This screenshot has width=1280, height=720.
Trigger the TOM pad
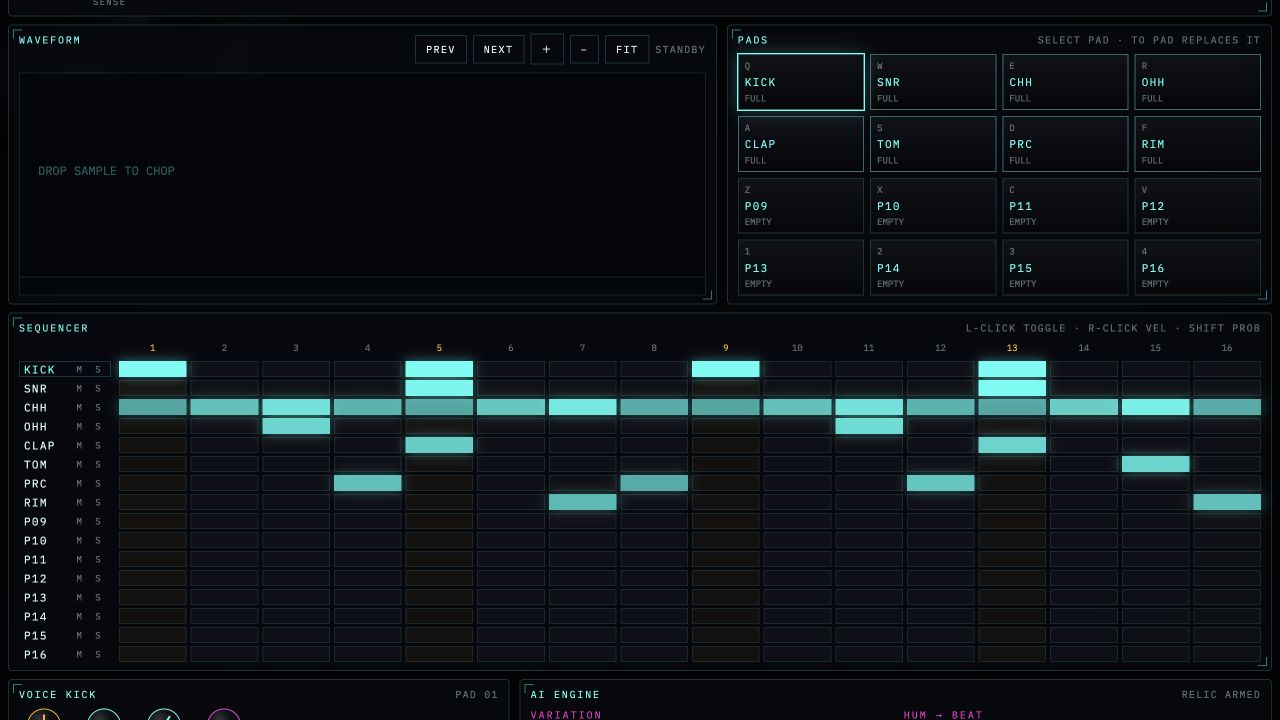(x=933, y=144)
